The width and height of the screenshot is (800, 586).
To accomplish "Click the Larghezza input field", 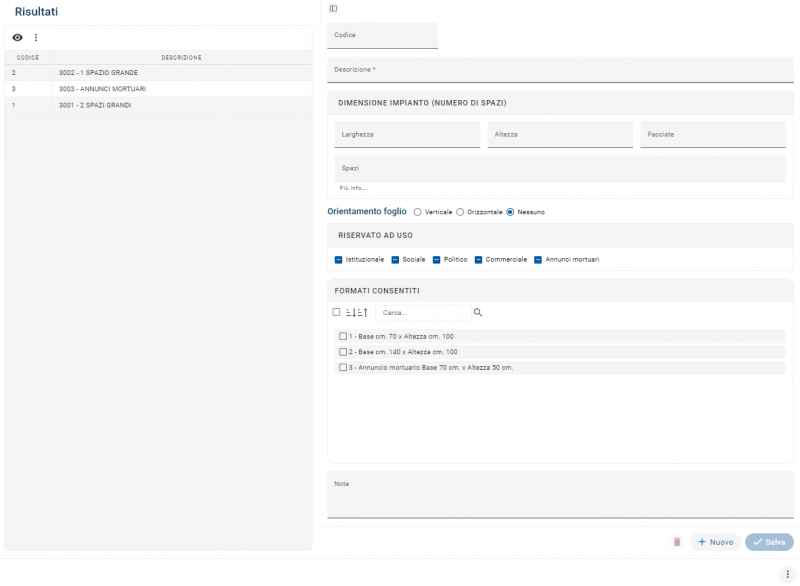I will [407, 134].
